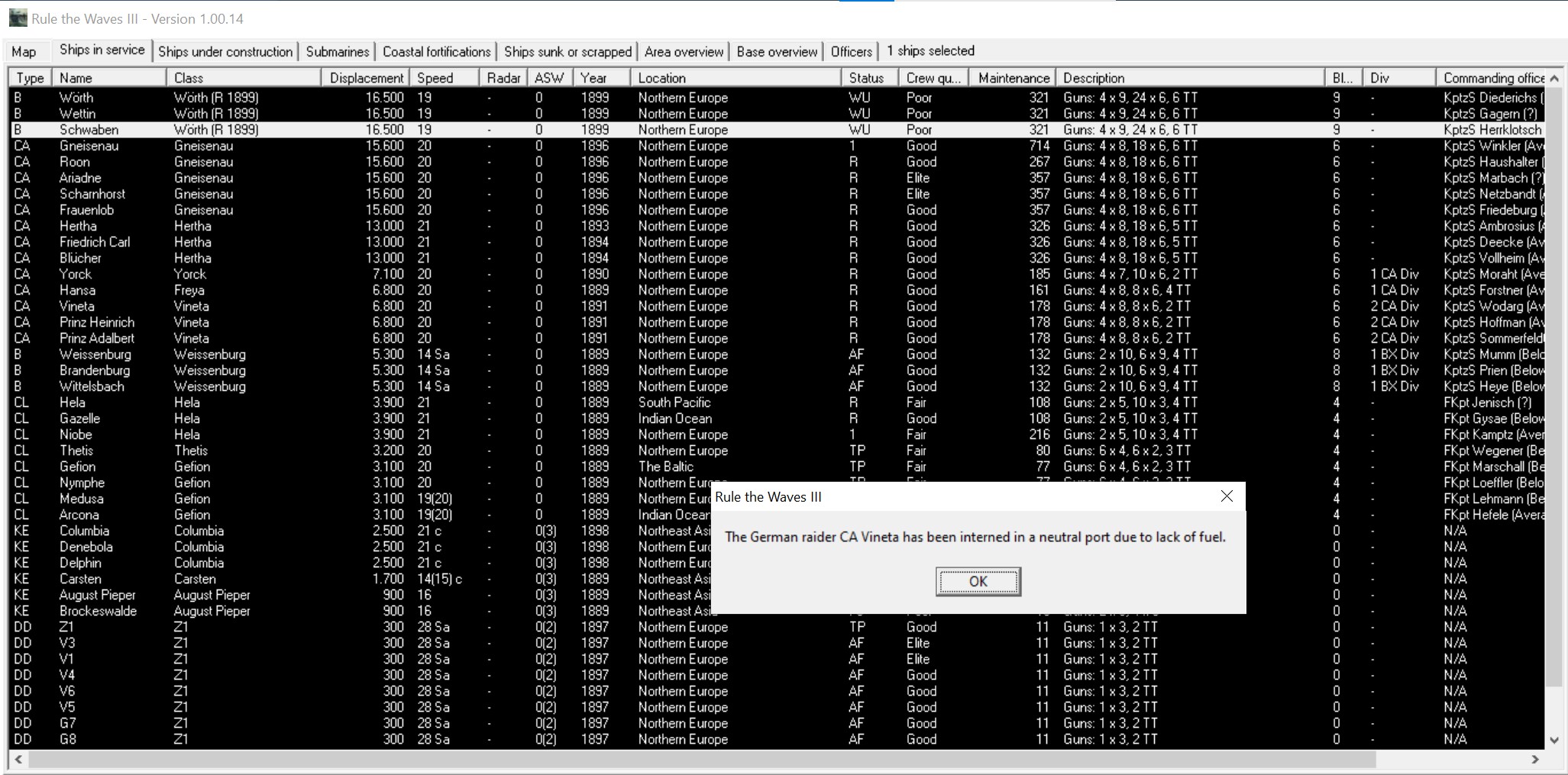Sort by the Class column header
The image size is (1568, 775).
coord(244,78)
